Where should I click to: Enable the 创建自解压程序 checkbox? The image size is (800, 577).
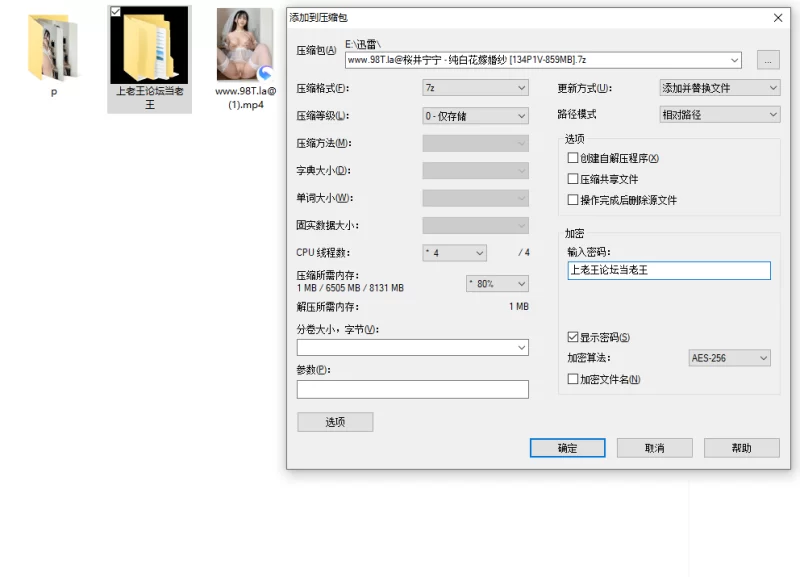click(x=573, y=158)
